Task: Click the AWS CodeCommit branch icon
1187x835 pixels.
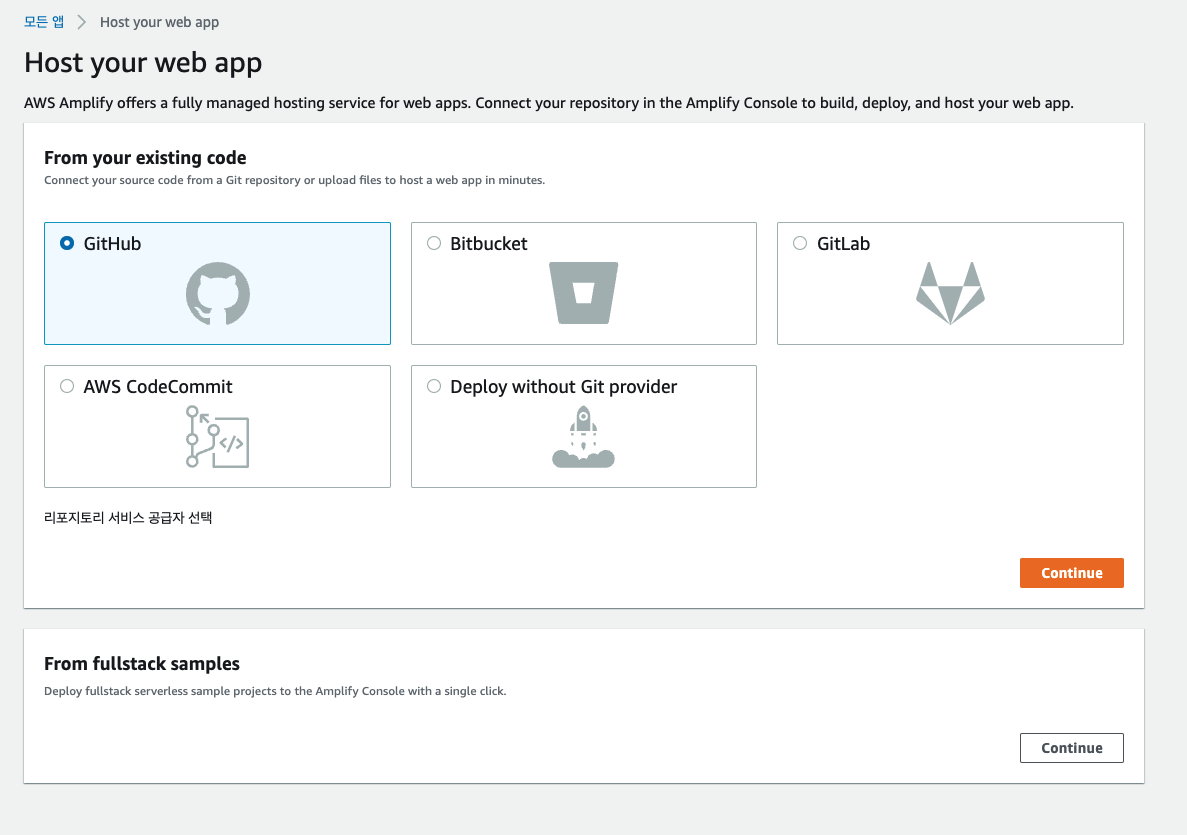Action: point(217,437)
